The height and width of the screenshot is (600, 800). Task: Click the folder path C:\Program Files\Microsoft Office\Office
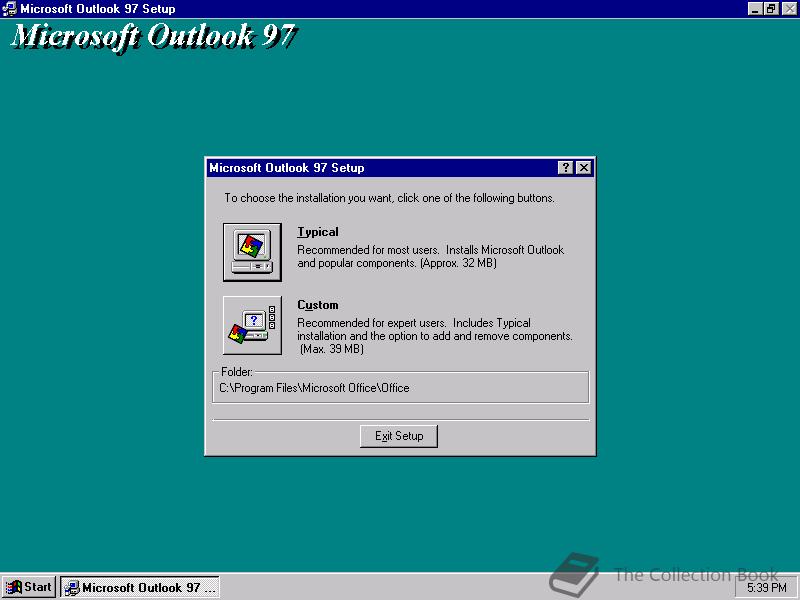coord(314,388)
